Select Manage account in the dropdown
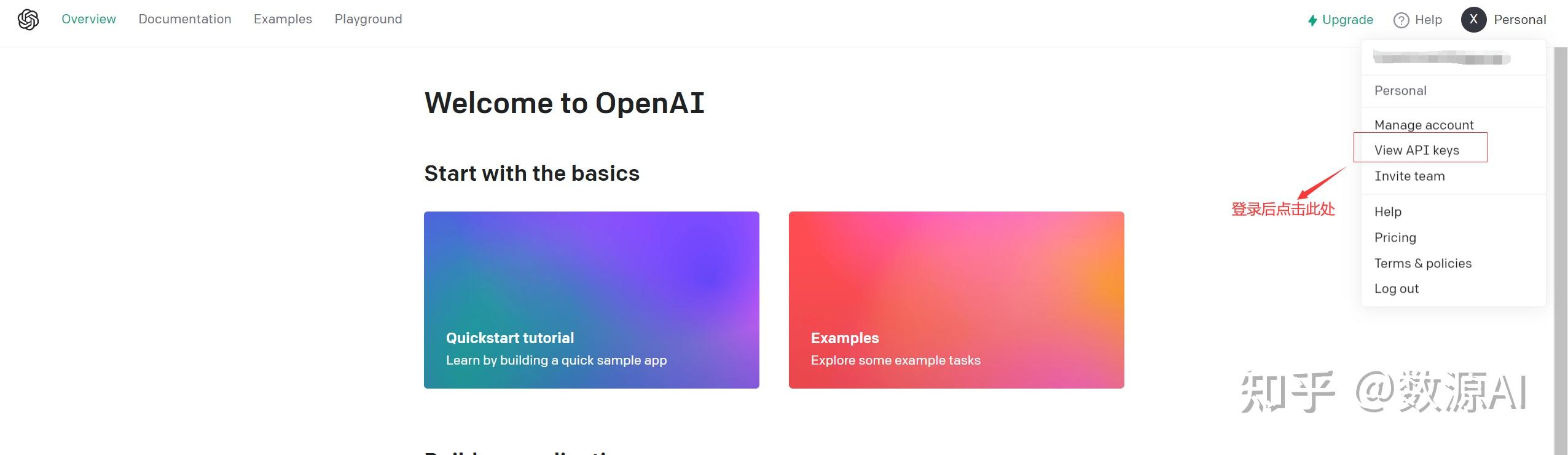The height and width of the screenshot is (455, 1568). [x=1423, y=124]
